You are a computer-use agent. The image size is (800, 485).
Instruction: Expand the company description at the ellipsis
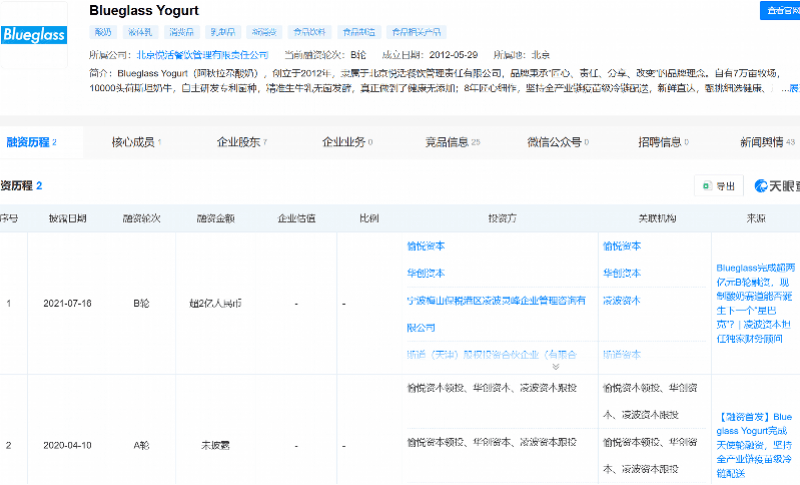[x=791, y=88]
